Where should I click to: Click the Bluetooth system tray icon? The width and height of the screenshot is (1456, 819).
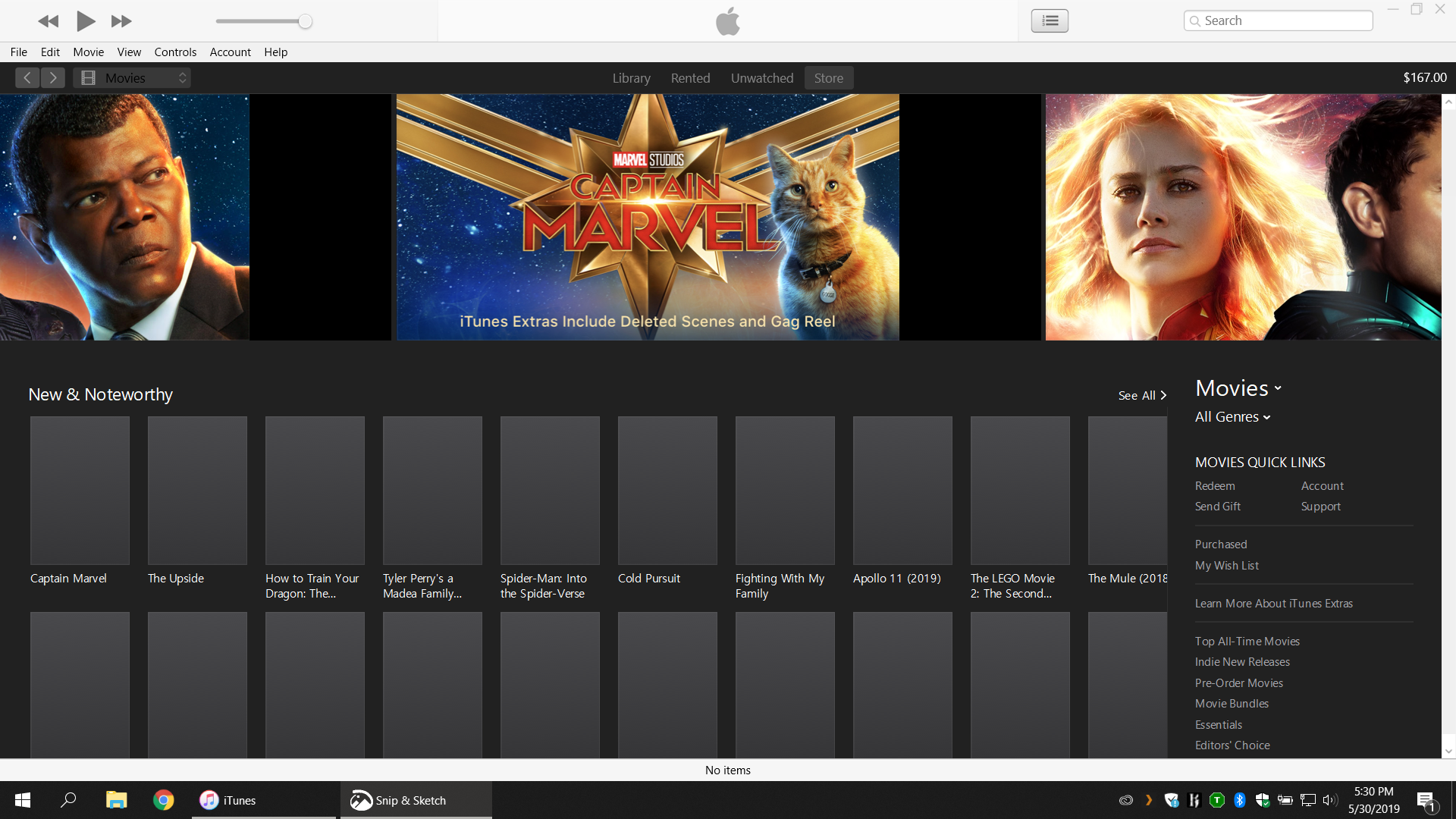(x=1240, y=800)
